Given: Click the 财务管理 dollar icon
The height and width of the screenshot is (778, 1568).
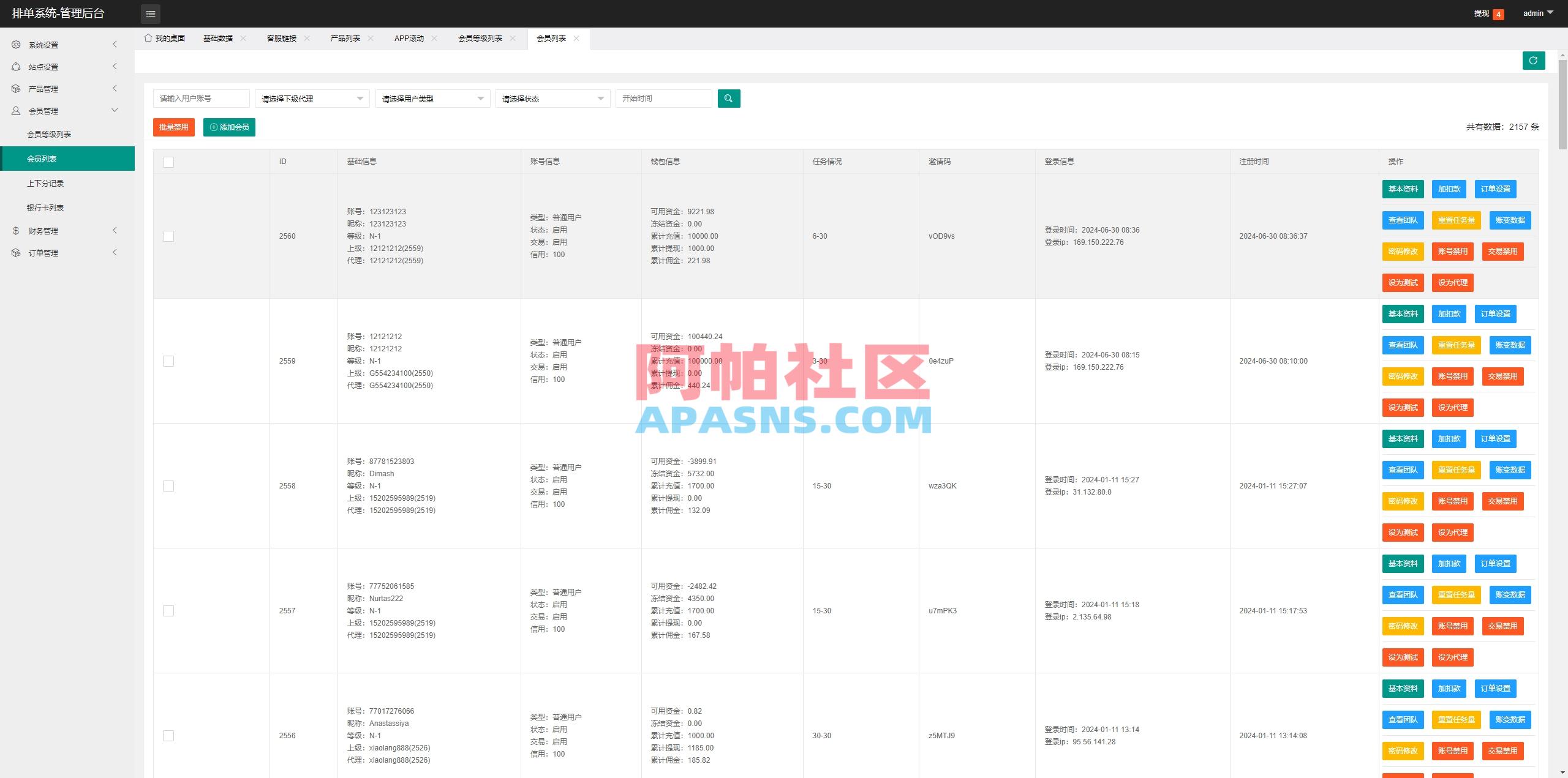Looking at the screenshot, I should (15, 230).
